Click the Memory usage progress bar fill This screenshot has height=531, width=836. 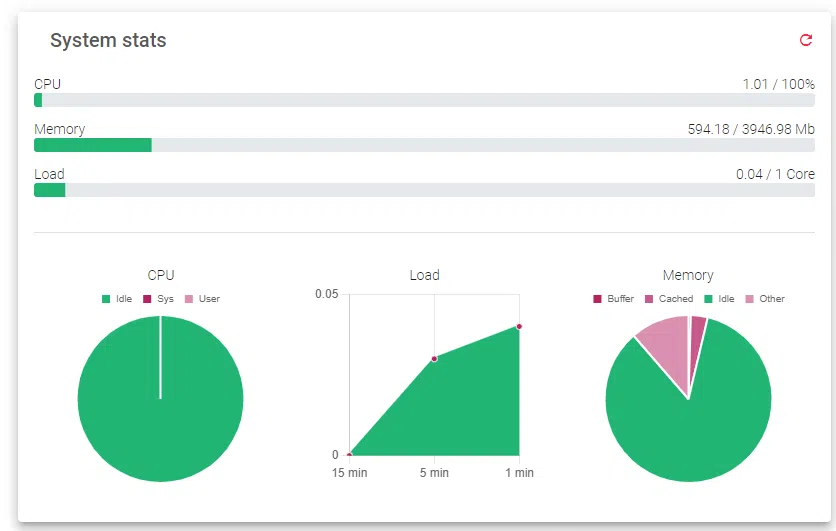(x=92, y=145)
